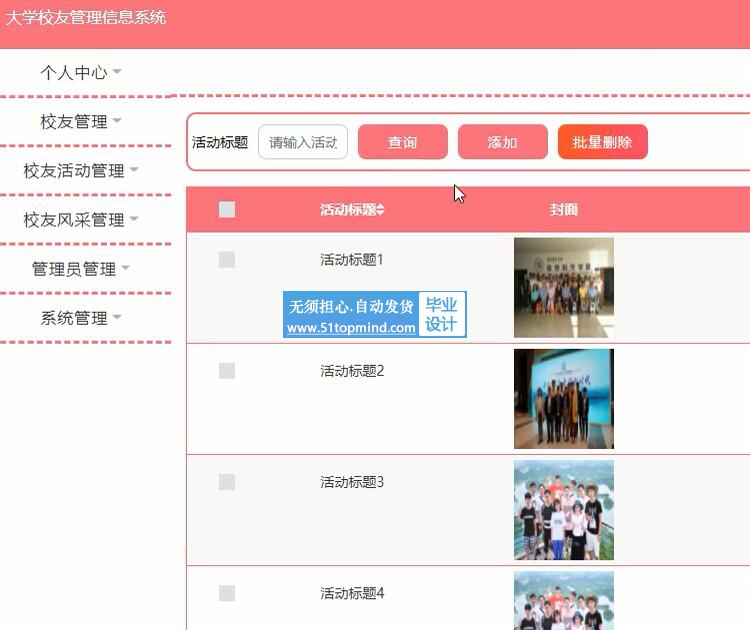750x630 pixels.
Task: Click the 活动标题4 text cell
Action: click(352, 593)
